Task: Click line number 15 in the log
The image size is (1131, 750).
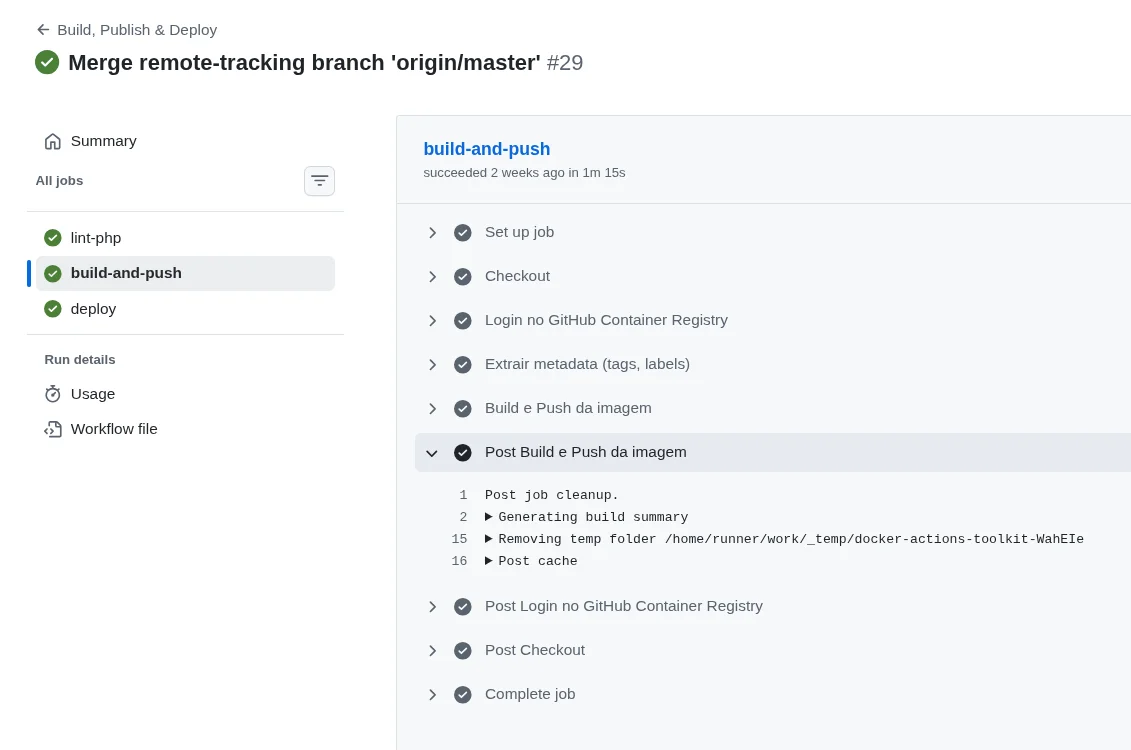Action: [x=459, y=539]
